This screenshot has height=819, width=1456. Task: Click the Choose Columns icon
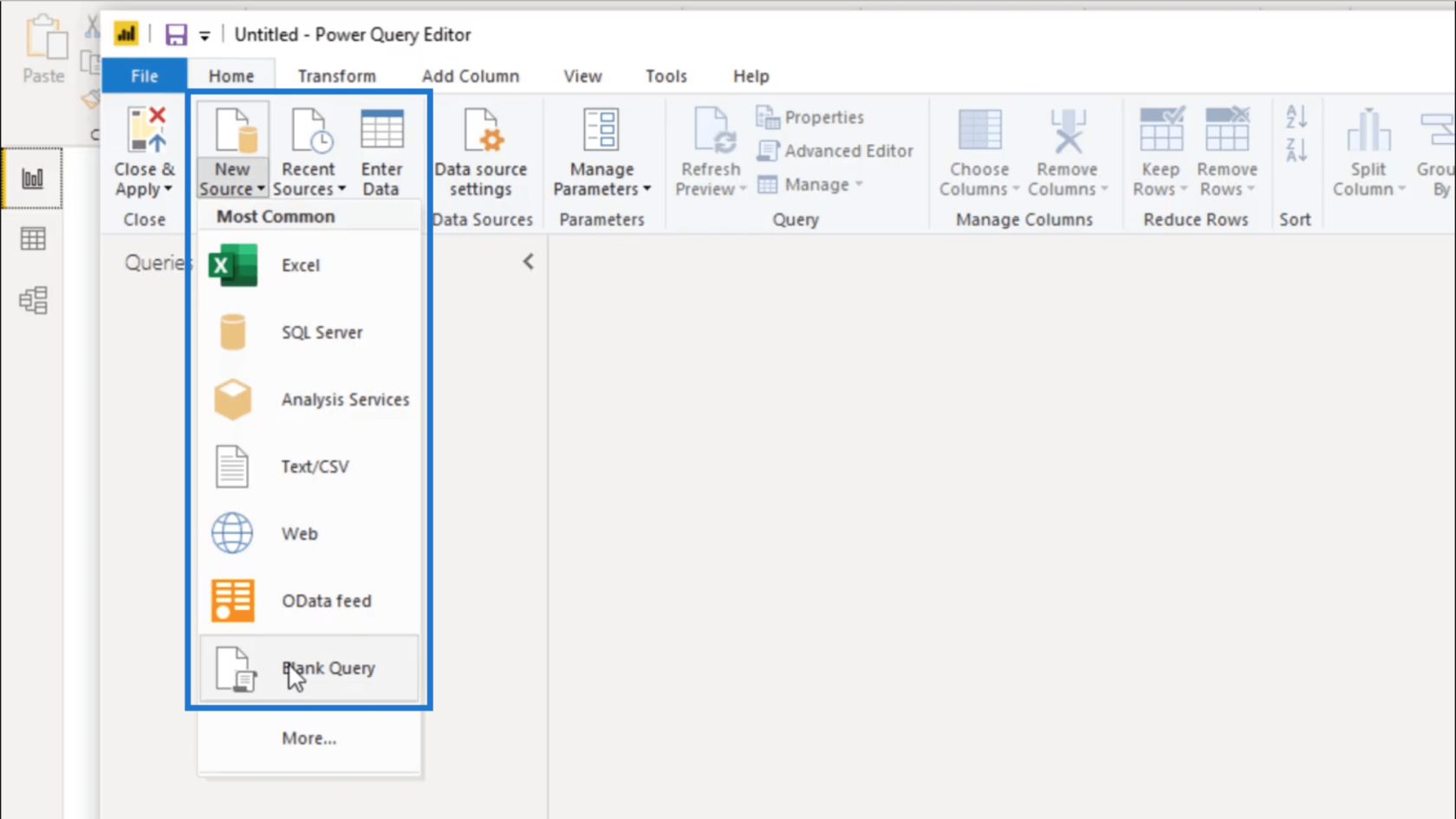pyautogui.click(x=979, y=130)
